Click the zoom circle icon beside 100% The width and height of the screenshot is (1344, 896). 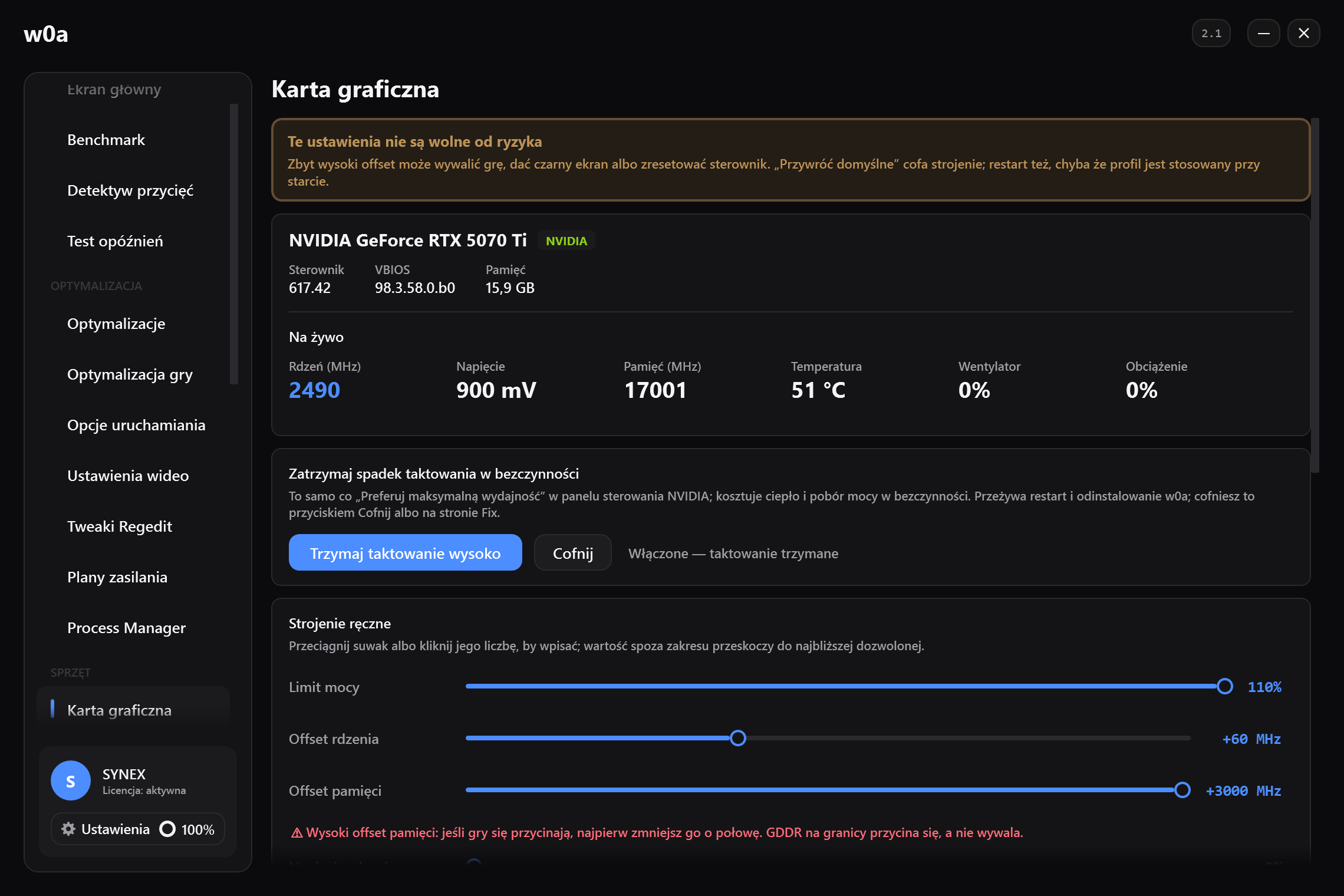click(x=167, y=829)
